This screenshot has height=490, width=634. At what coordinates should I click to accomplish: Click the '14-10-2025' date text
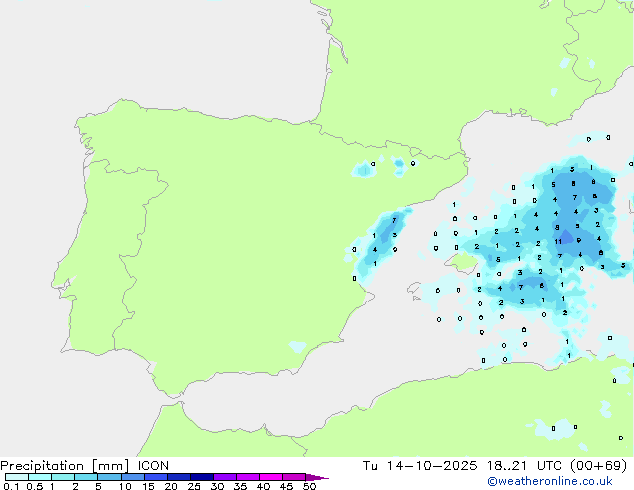point(431,466)
